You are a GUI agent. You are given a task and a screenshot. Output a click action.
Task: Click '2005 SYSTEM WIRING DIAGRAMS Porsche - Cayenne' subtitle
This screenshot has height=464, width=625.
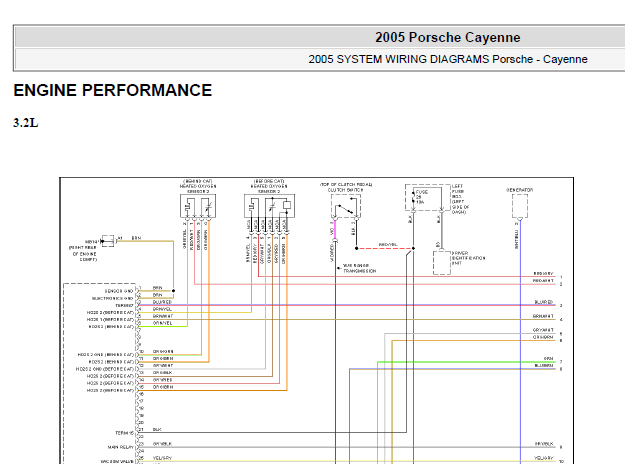coord(448,59)
